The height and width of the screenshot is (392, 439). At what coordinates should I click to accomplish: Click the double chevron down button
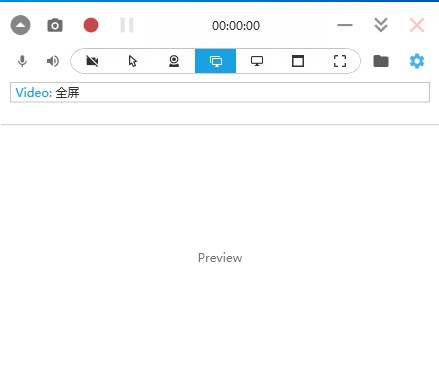[x=381, y=25]
